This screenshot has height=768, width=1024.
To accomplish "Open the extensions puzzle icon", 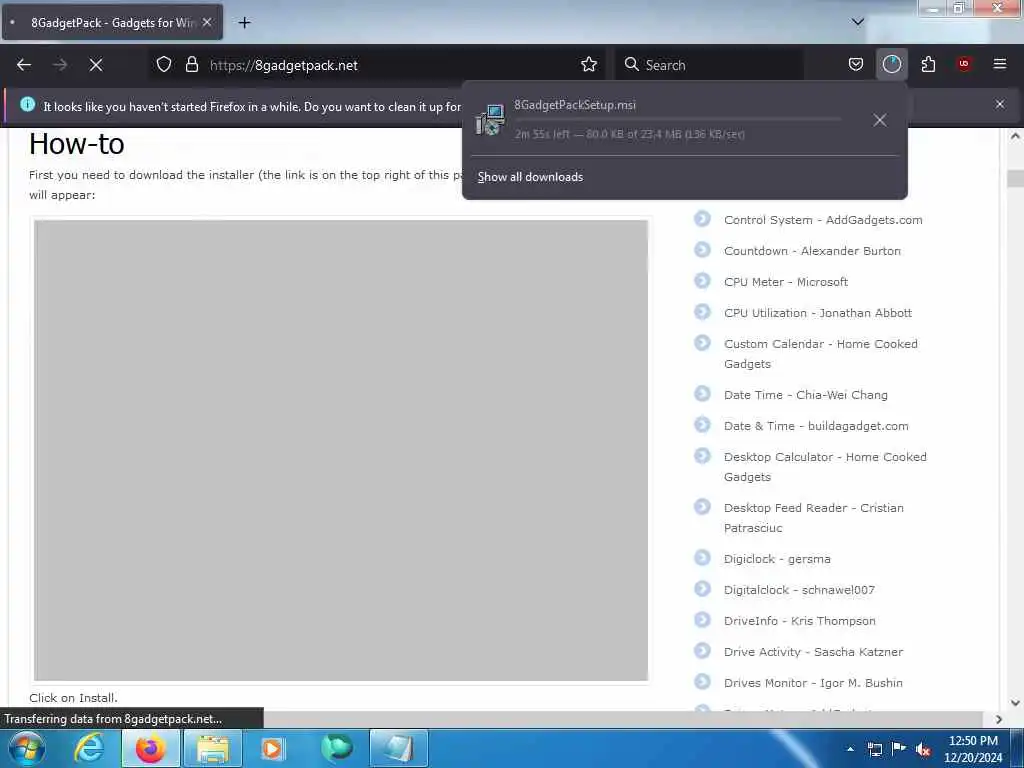I will tap(928, 64).
